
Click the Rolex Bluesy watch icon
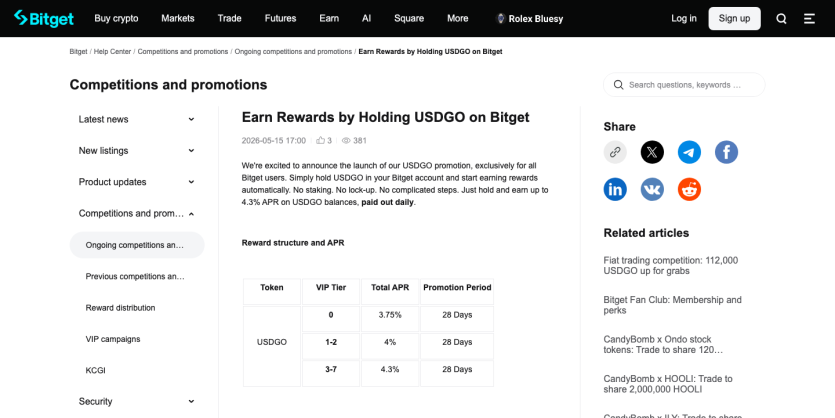tap(501, 19)
